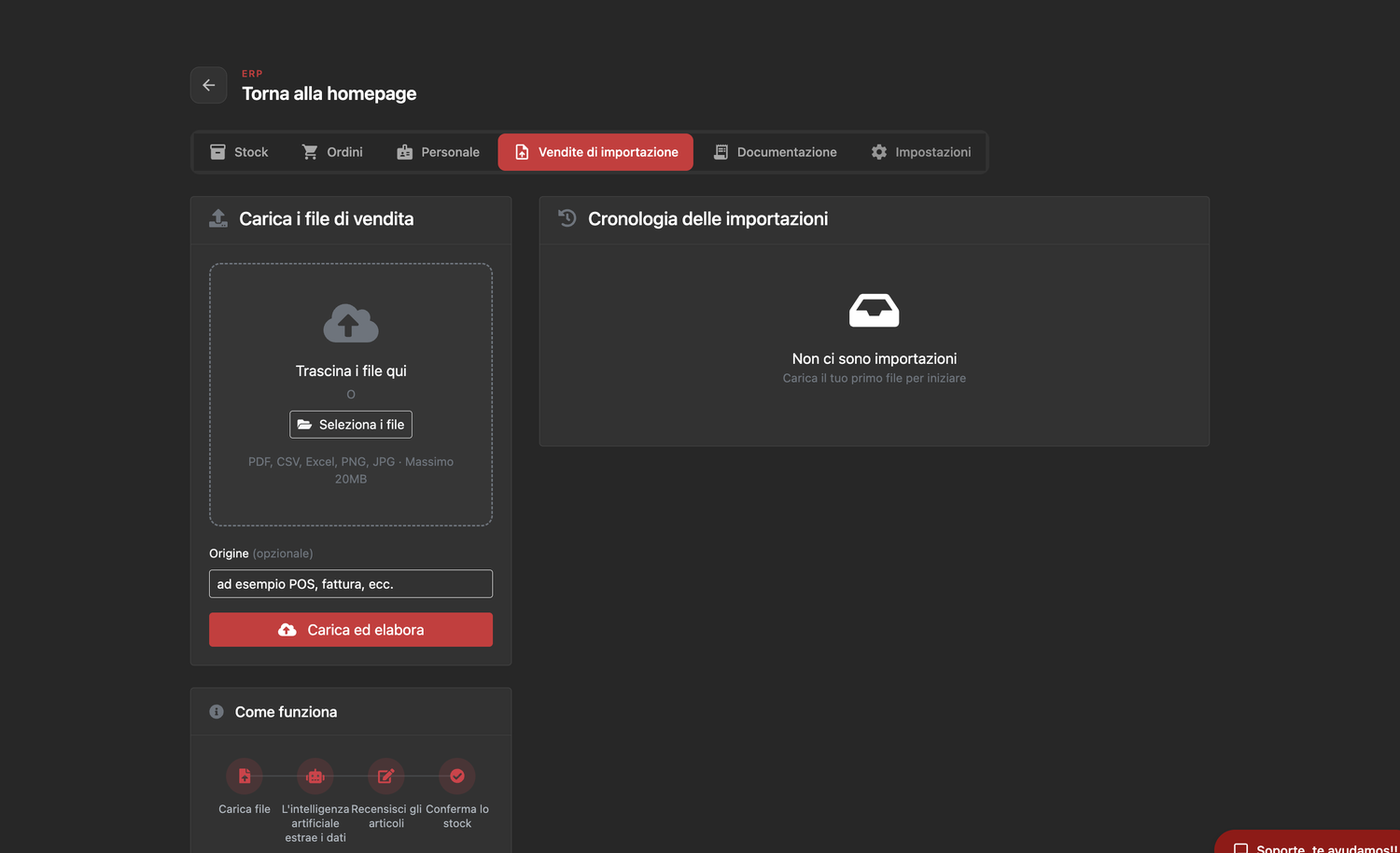
Task: Click the cloud upload icon in dropzone
Action: point(351,324)
